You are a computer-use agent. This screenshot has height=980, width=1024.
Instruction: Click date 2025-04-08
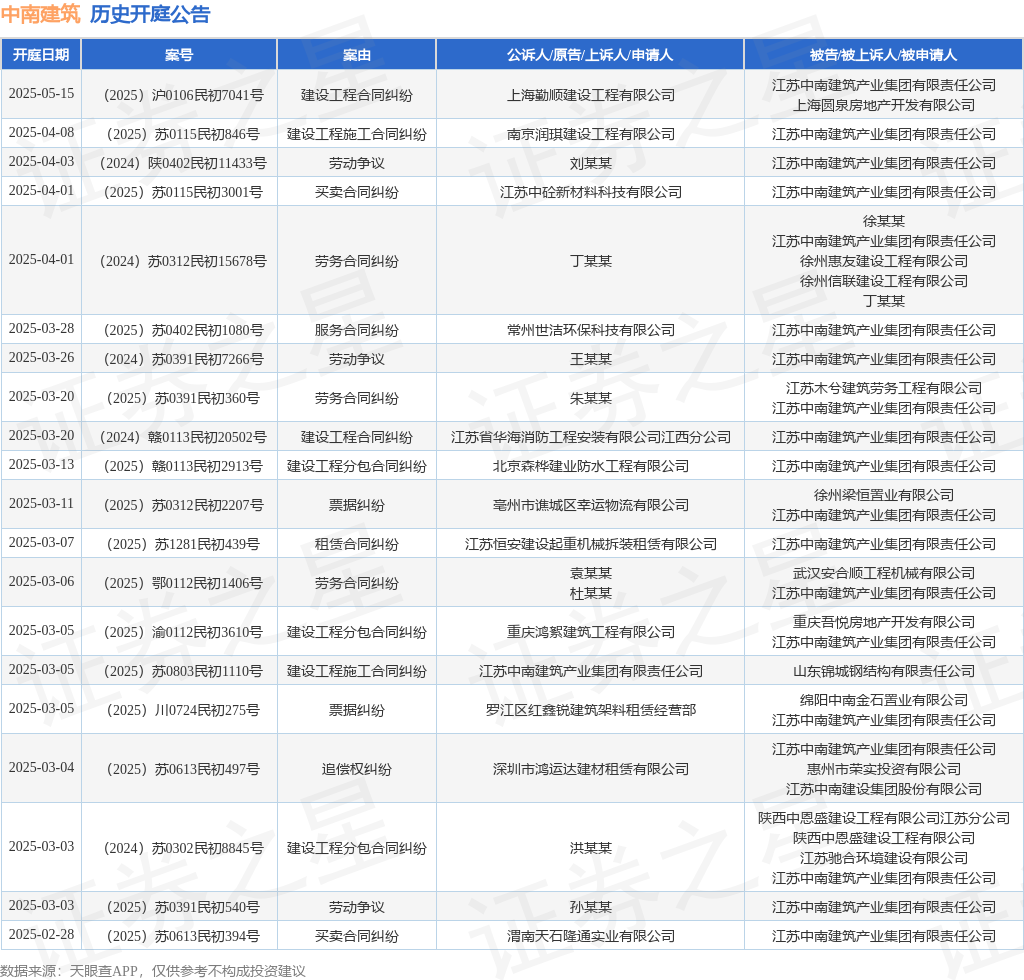(x=41, y=133)
